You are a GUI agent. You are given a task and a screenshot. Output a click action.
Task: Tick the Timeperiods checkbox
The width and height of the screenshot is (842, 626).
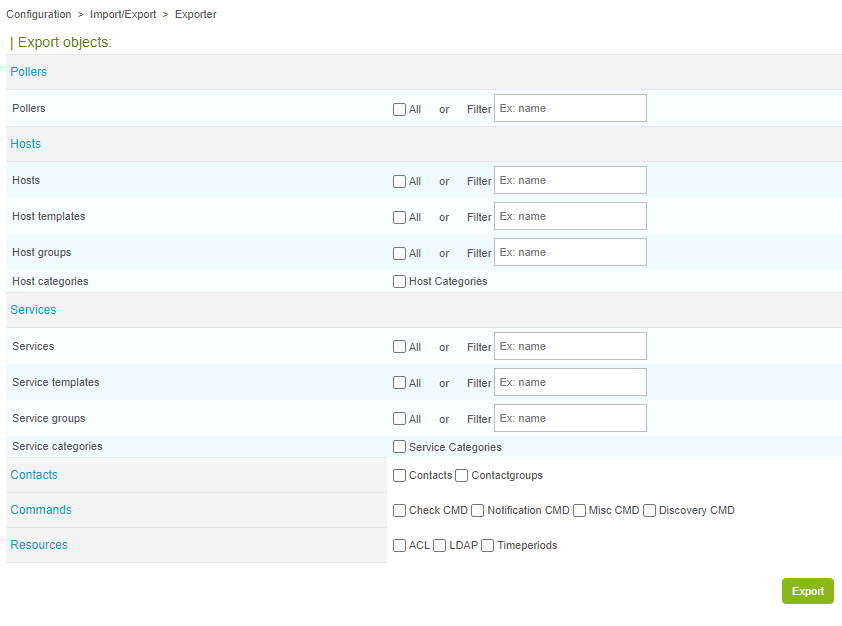[x=488, y=546]
